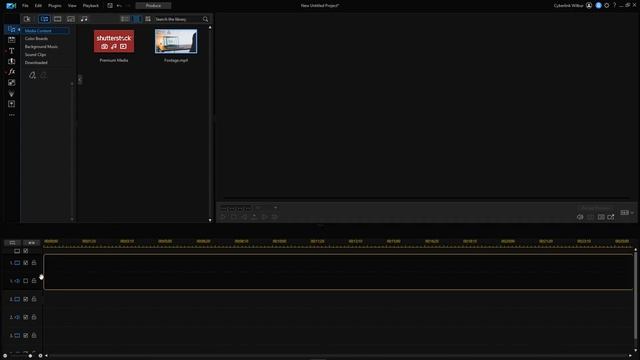
Task: Collapse the explorer panel arrow
Action: click(80, 79)
